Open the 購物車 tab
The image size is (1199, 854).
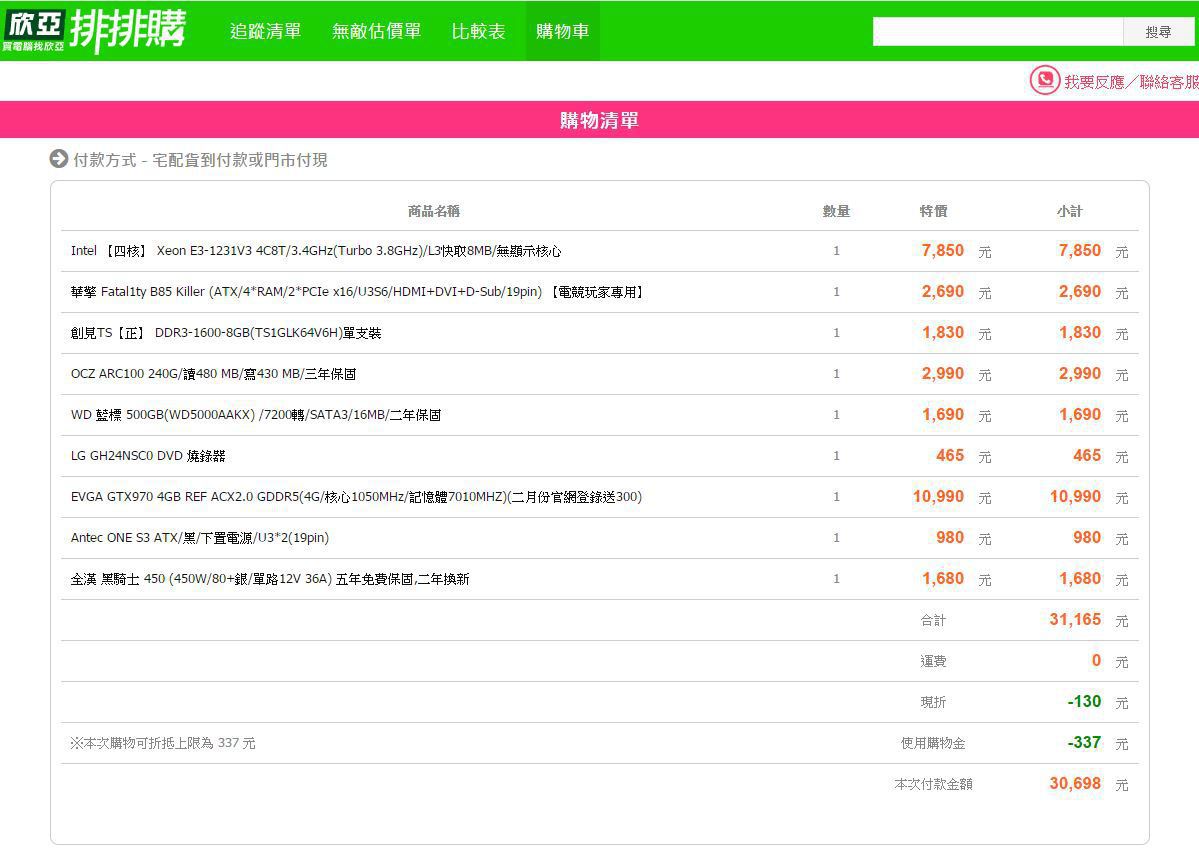[562, 31]
